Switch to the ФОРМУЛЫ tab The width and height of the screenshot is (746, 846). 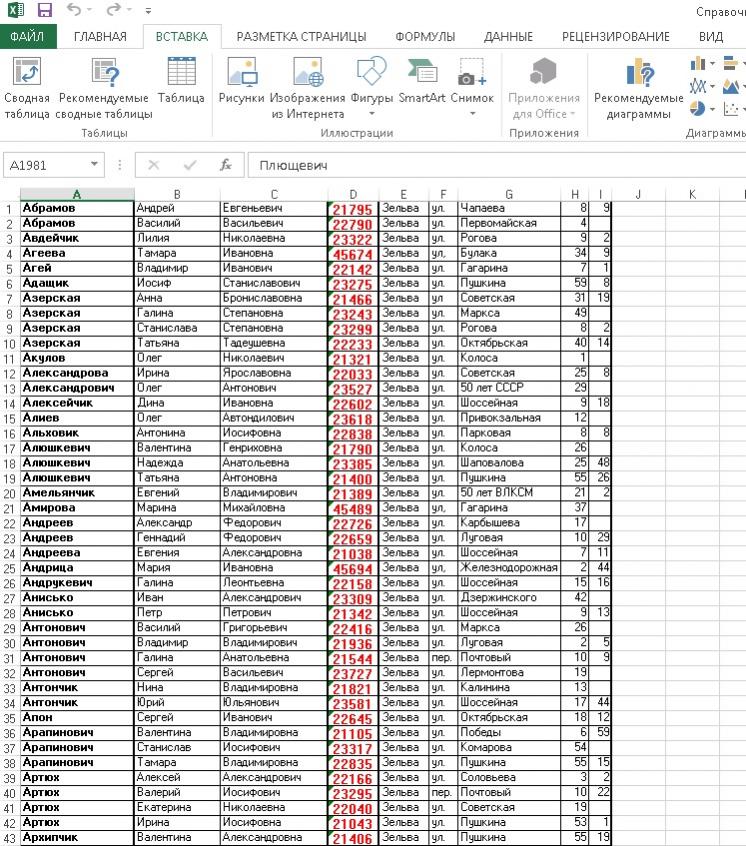424,37
